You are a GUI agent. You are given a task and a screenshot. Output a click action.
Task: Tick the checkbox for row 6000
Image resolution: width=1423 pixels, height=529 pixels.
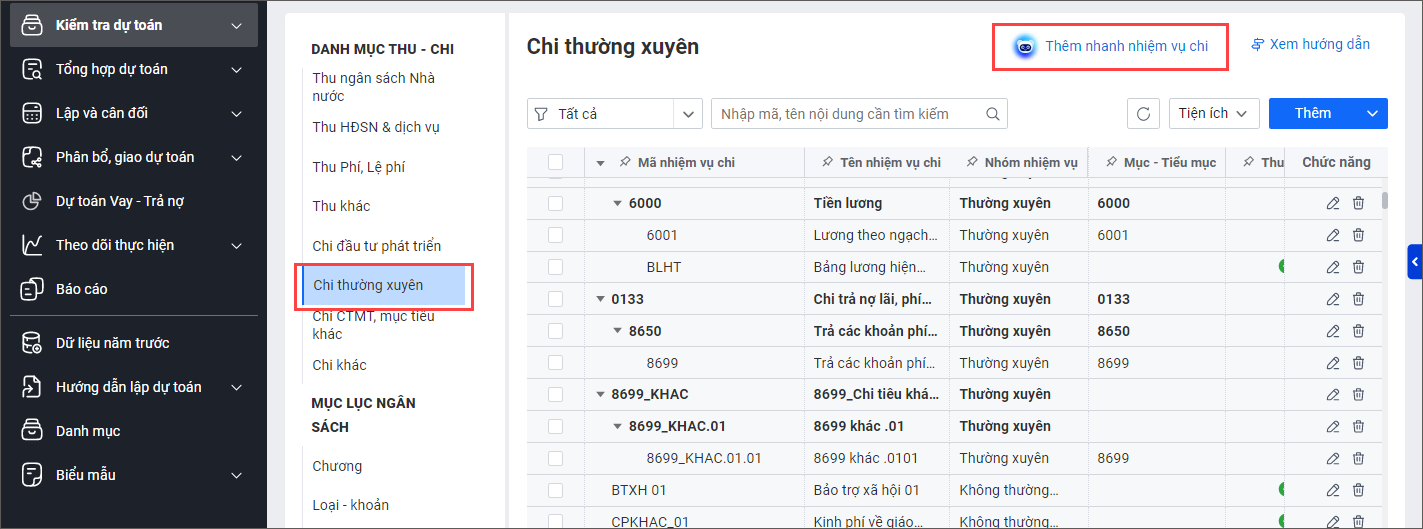coord(556,203)
